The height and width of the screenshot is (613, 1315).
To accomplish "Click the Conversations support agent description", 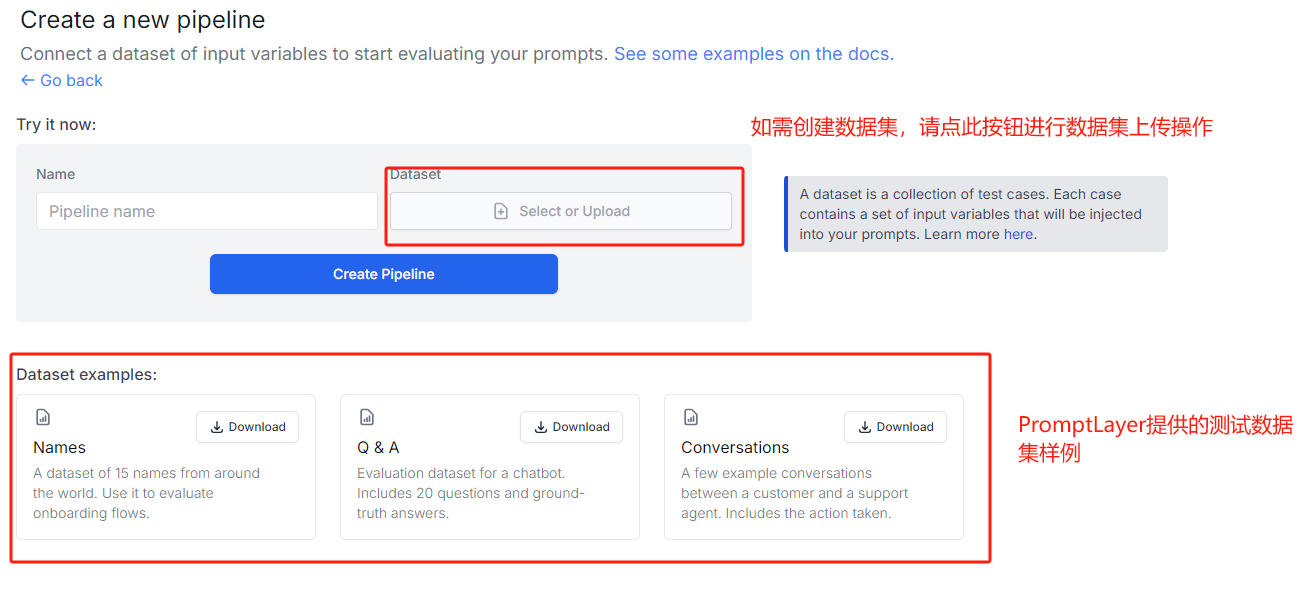I will coord(794,493).
